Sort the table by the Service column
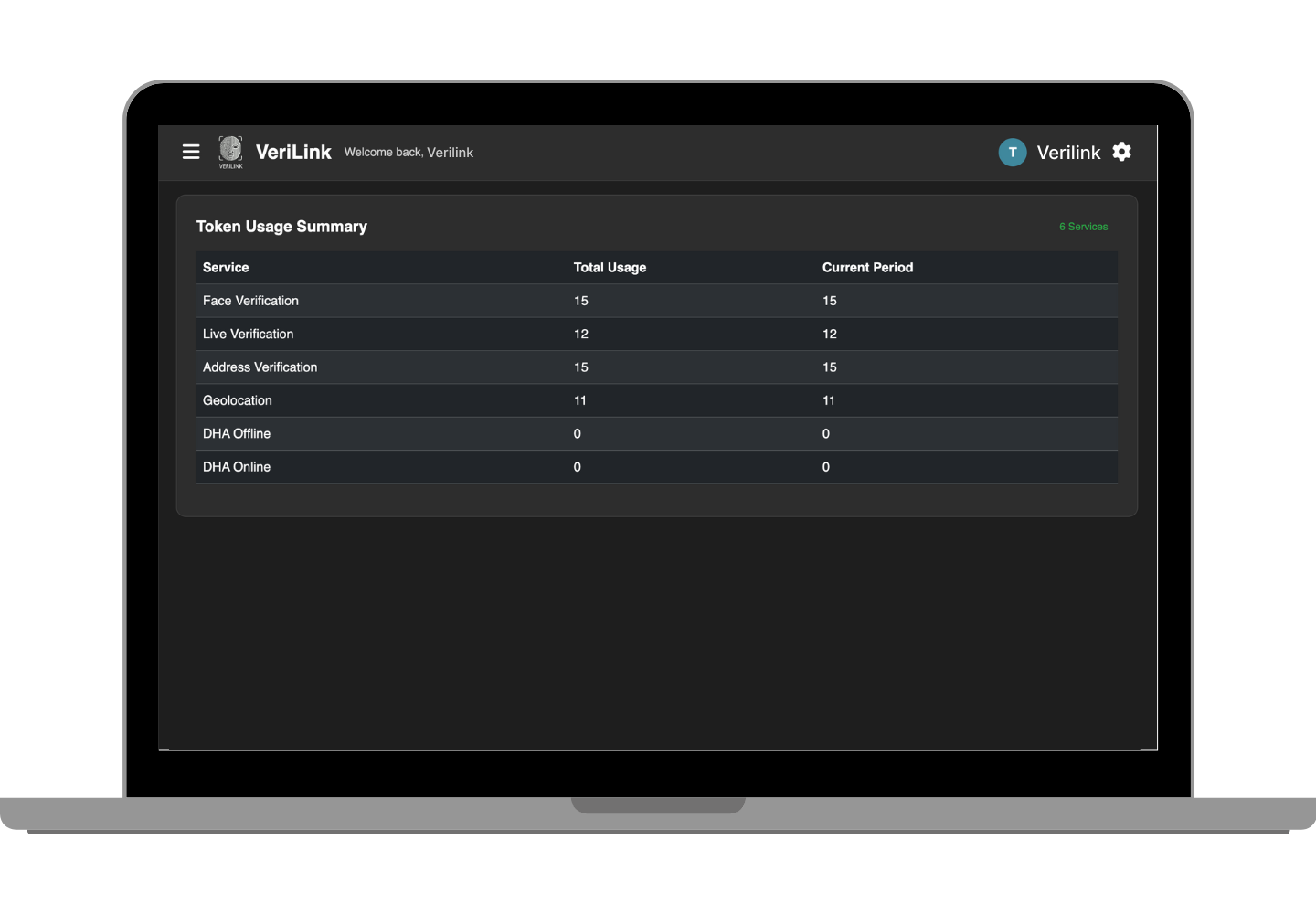Viewport: 1316px width, 914px height. (226, 267)
